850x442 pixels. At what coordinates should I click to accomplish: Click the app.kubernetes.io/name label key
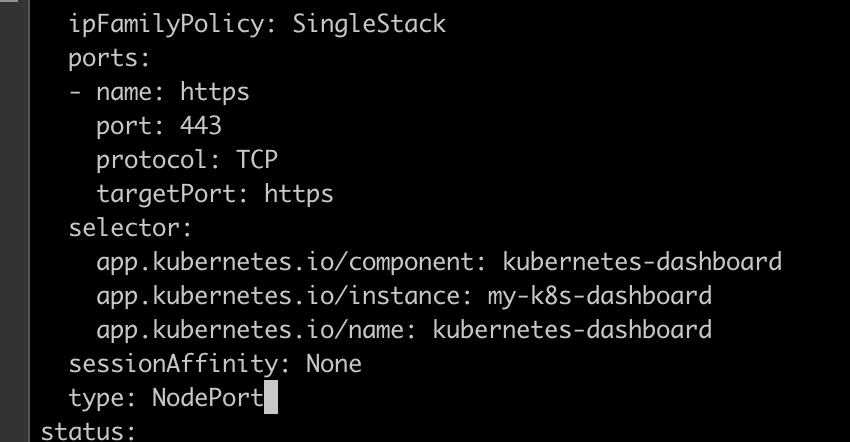(x=250, y=330)
